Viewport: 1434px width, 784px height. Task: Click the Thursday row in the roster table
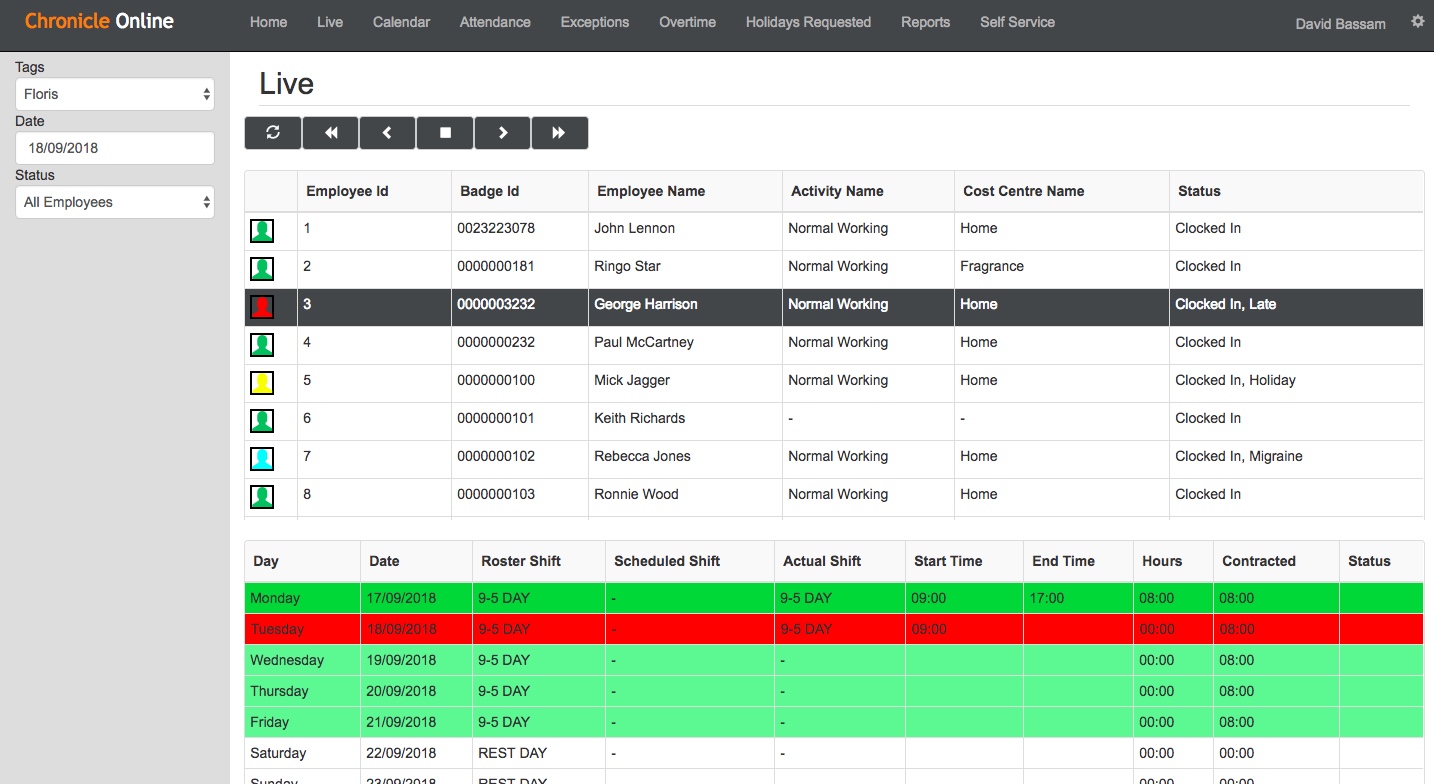[834, 691]
